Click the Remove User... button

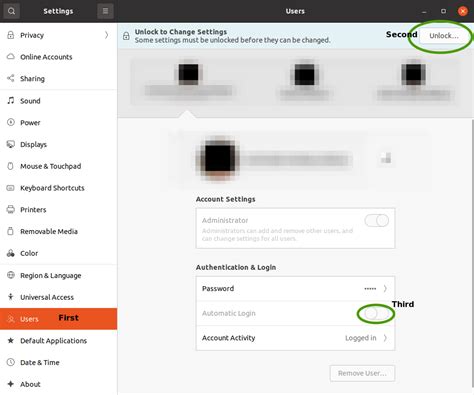click(x=362, y=373)
